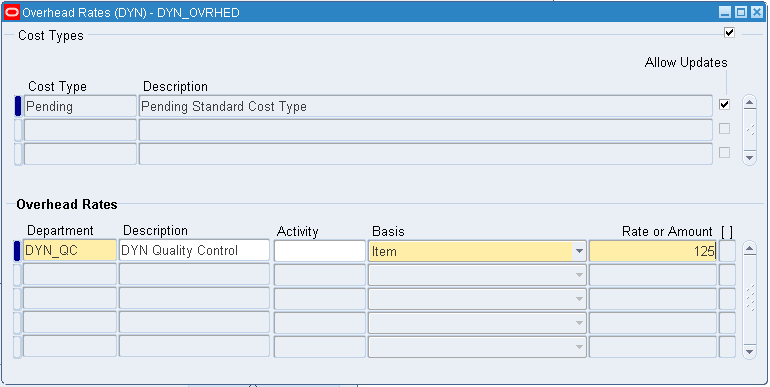This screenshot has width=770, height=387.
Task: Open Basis dropdown in last overhead row
Action: click(x=579, y=347)
